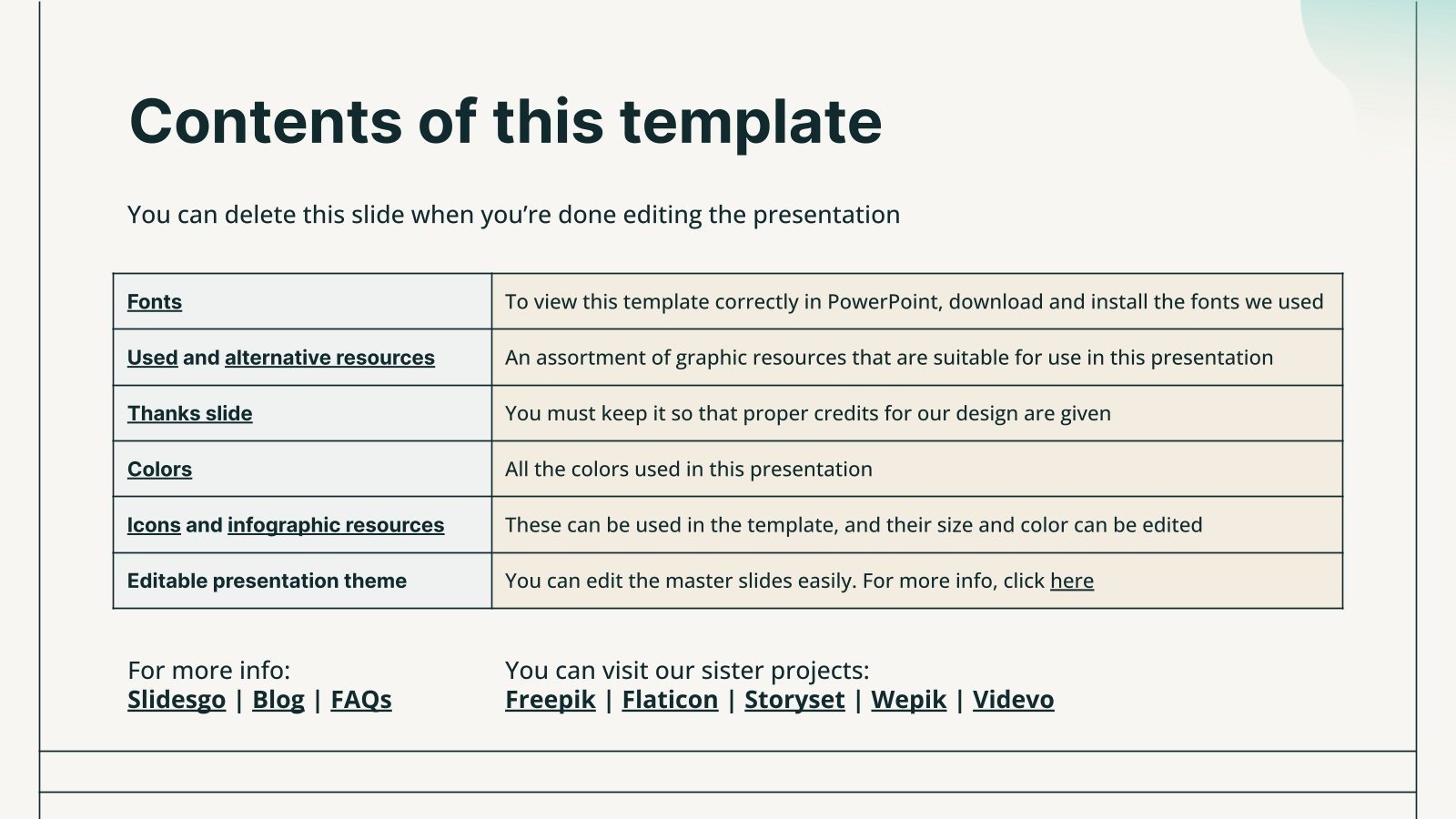The height and width of the screenshot is (819, 1456).
Task: Click the Icons link in the table
Action: pyautogui.click(x=154, y=525)
